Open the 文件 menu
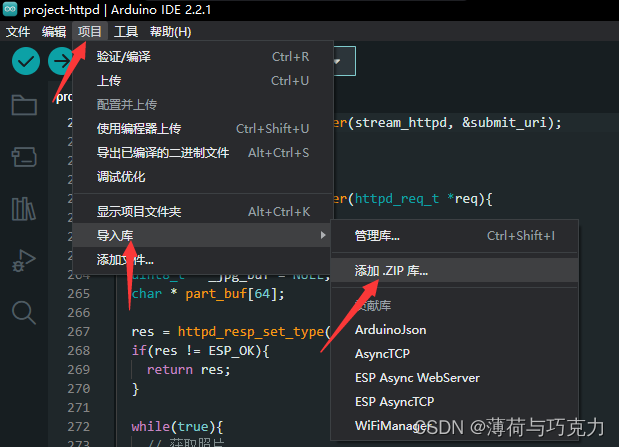 pos(18,32)
